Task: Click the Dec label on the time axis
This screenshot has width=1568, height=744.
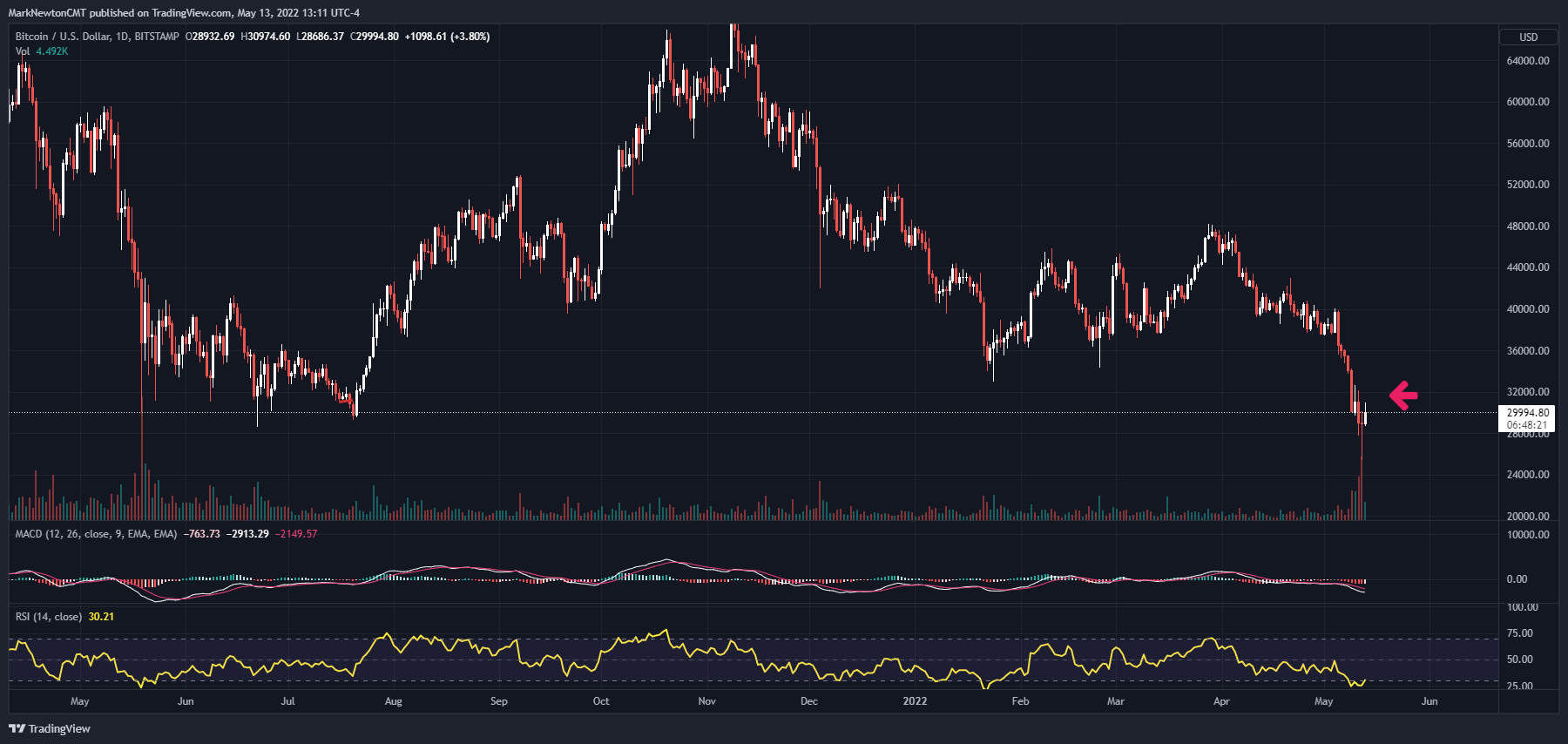Action: click(809, 701)
